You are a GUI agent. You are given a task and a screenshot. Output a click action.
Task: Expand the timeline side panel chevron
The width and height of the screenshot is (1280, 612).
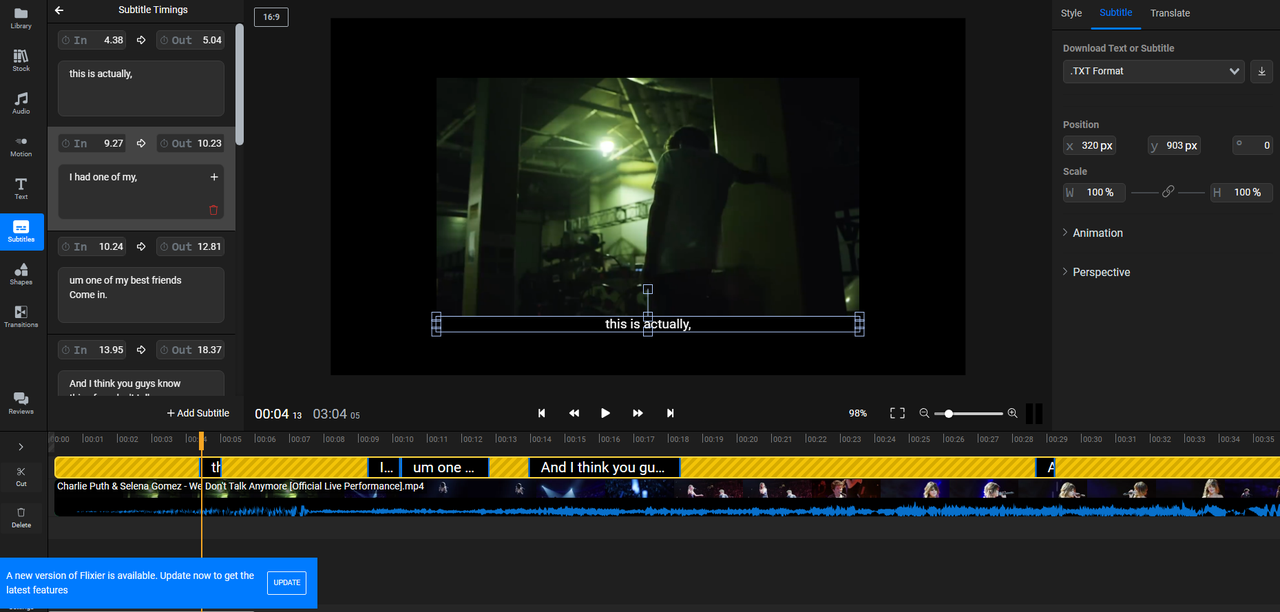click(21, 447)
